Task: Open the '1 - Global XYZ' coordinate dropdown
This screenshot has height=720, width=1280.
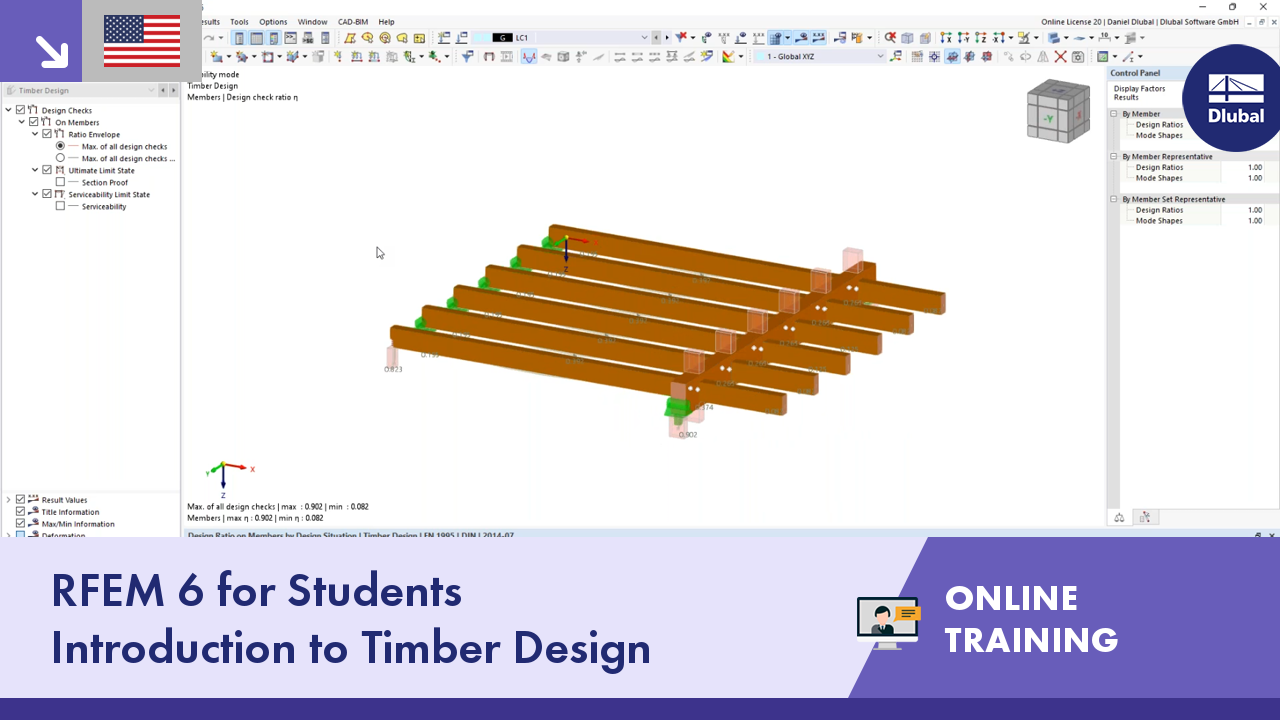Action: pos(880,55)
